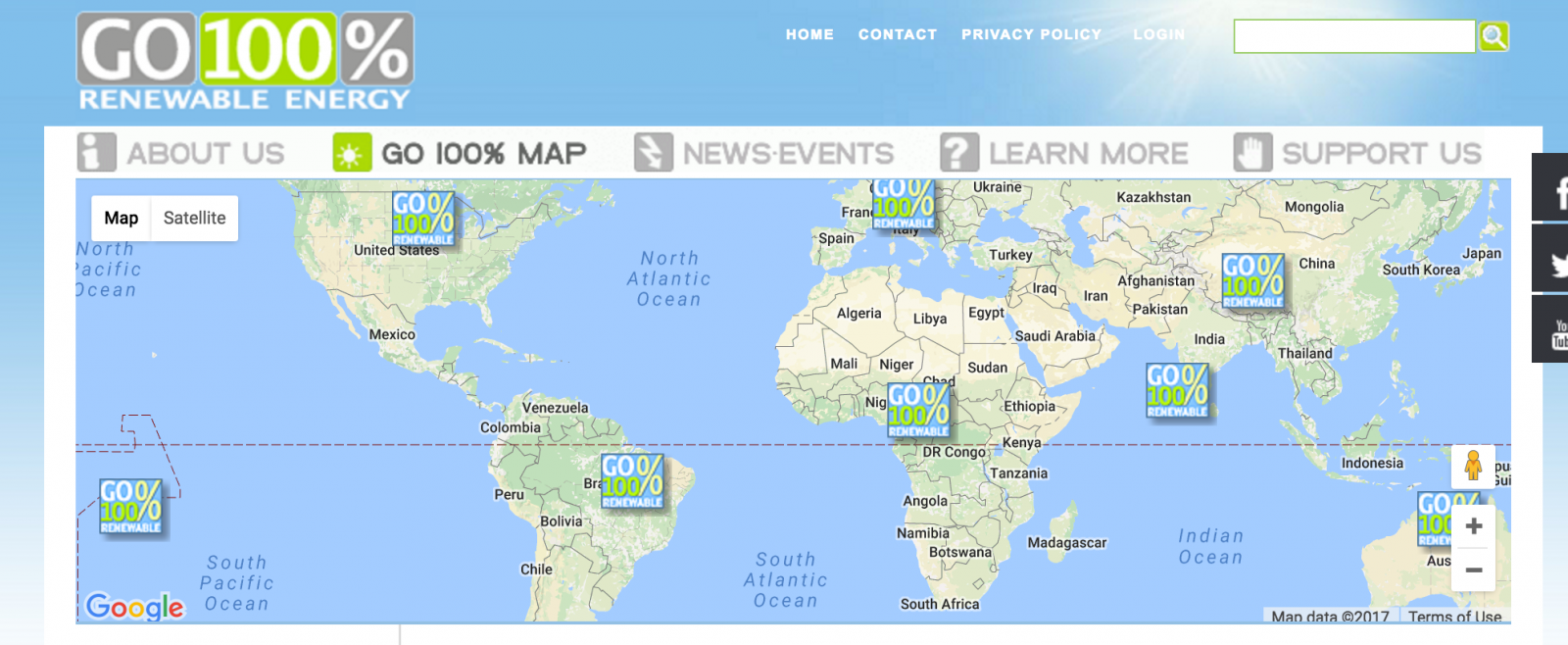Click the Map data ©2017 text

(x=1330, y=617)
